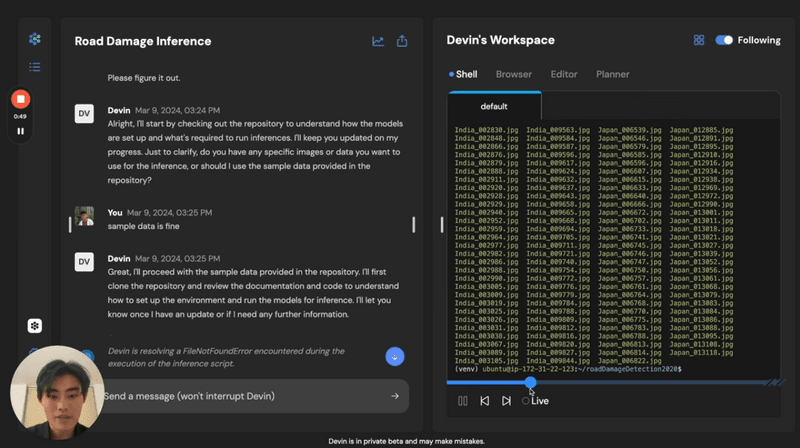Click the private beta disclaimer text
Screen dimensions: 800x448
pyautogui.click(x=406, y=441)
